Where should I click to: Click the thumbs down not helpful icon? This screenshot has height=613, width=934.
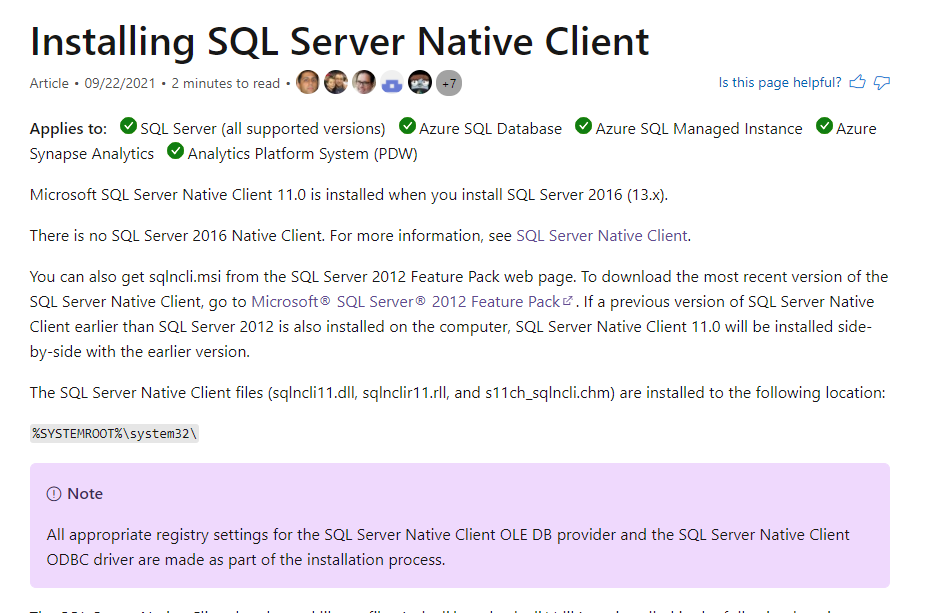(882, 83)
